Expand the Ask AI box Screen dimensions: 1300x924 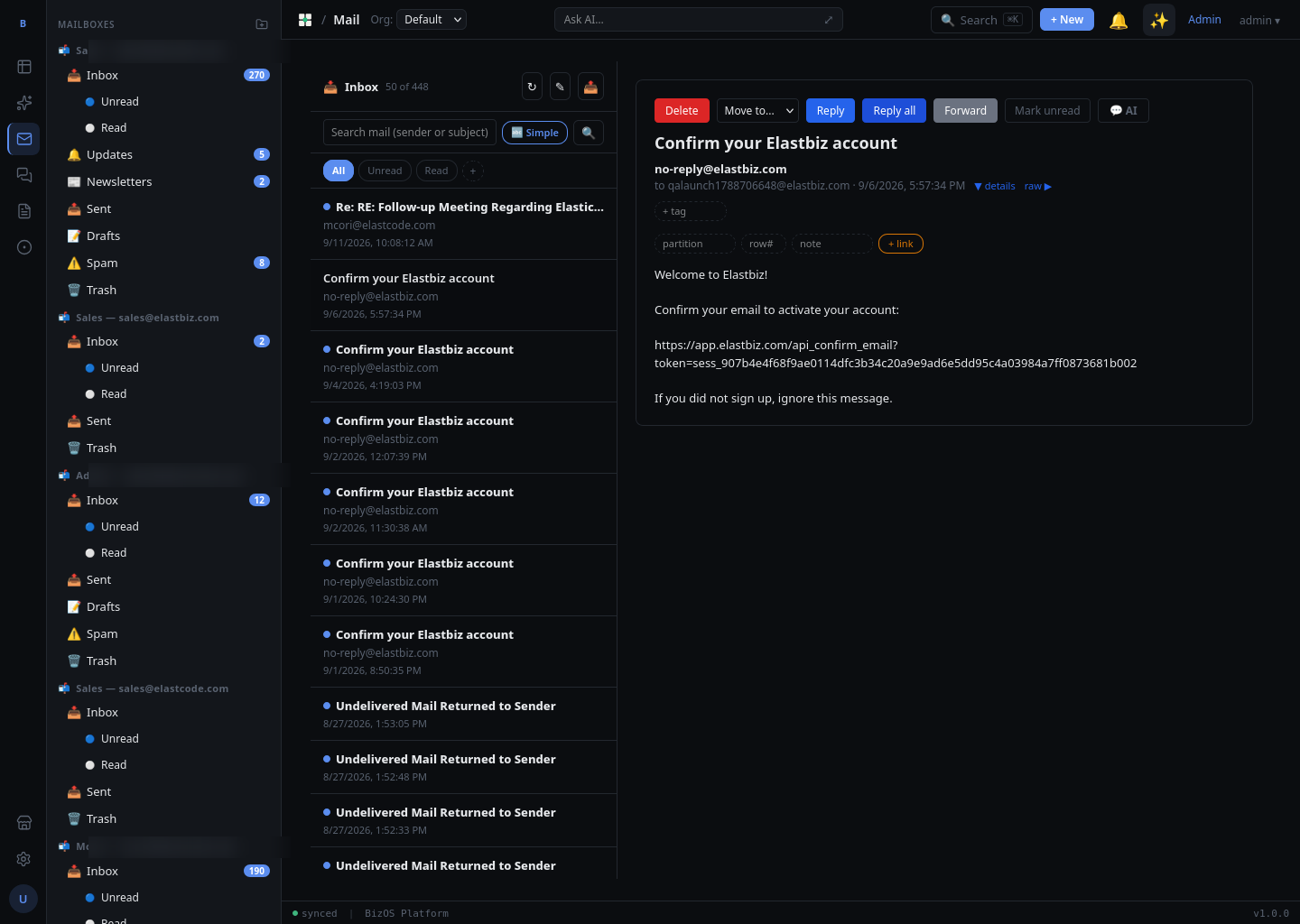[x=829, y=20]
